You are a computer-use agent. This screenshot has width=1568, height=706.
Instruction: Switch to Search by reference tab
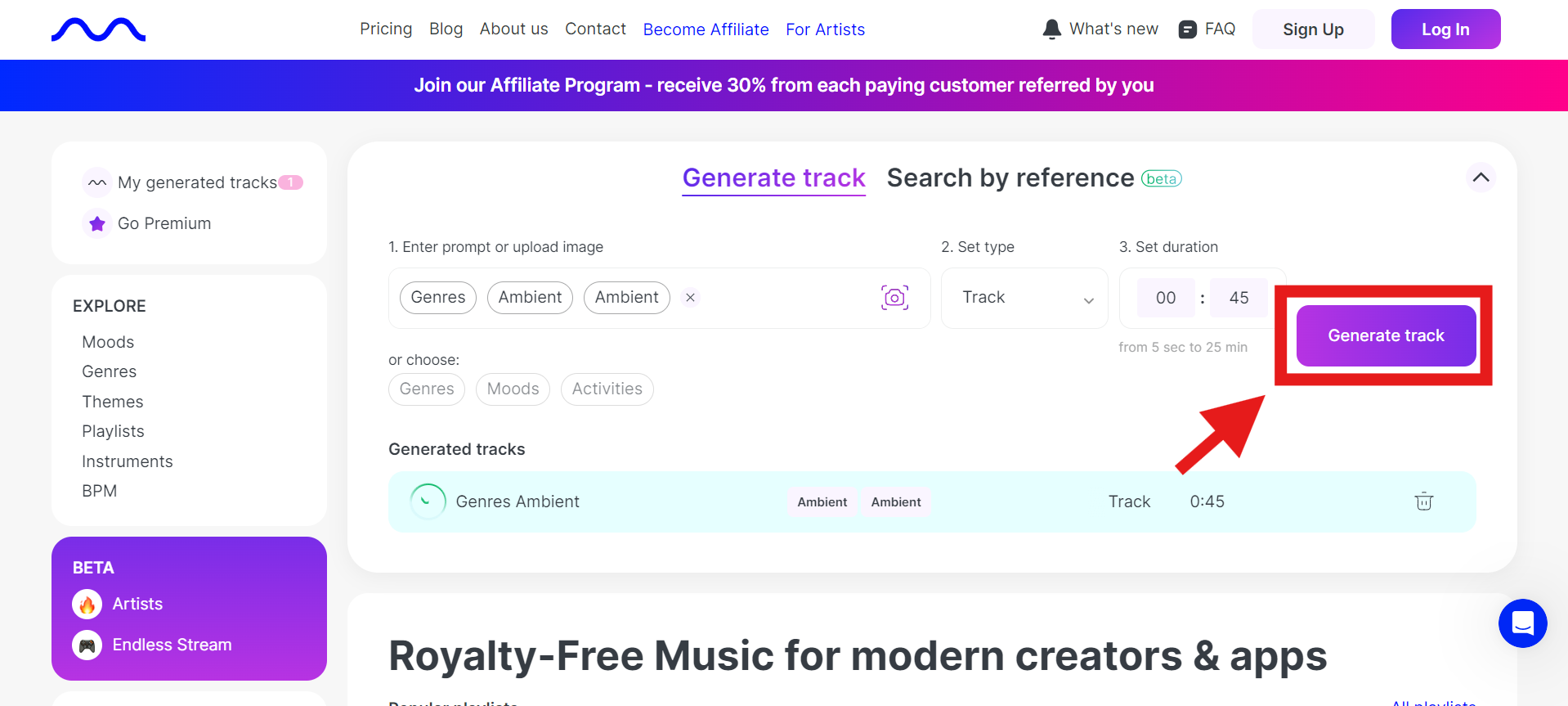point(1010,178)
